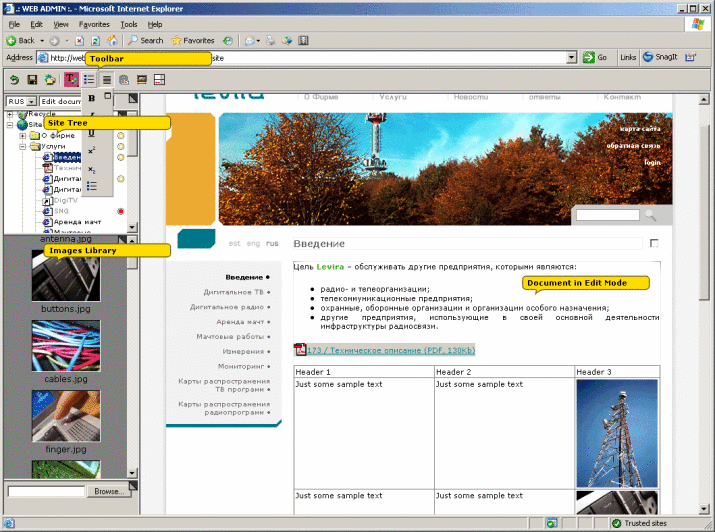This screenshot has width=715, height=532.
Task: Expand the Recycle node in site tree
Action: tap(10, 114)
